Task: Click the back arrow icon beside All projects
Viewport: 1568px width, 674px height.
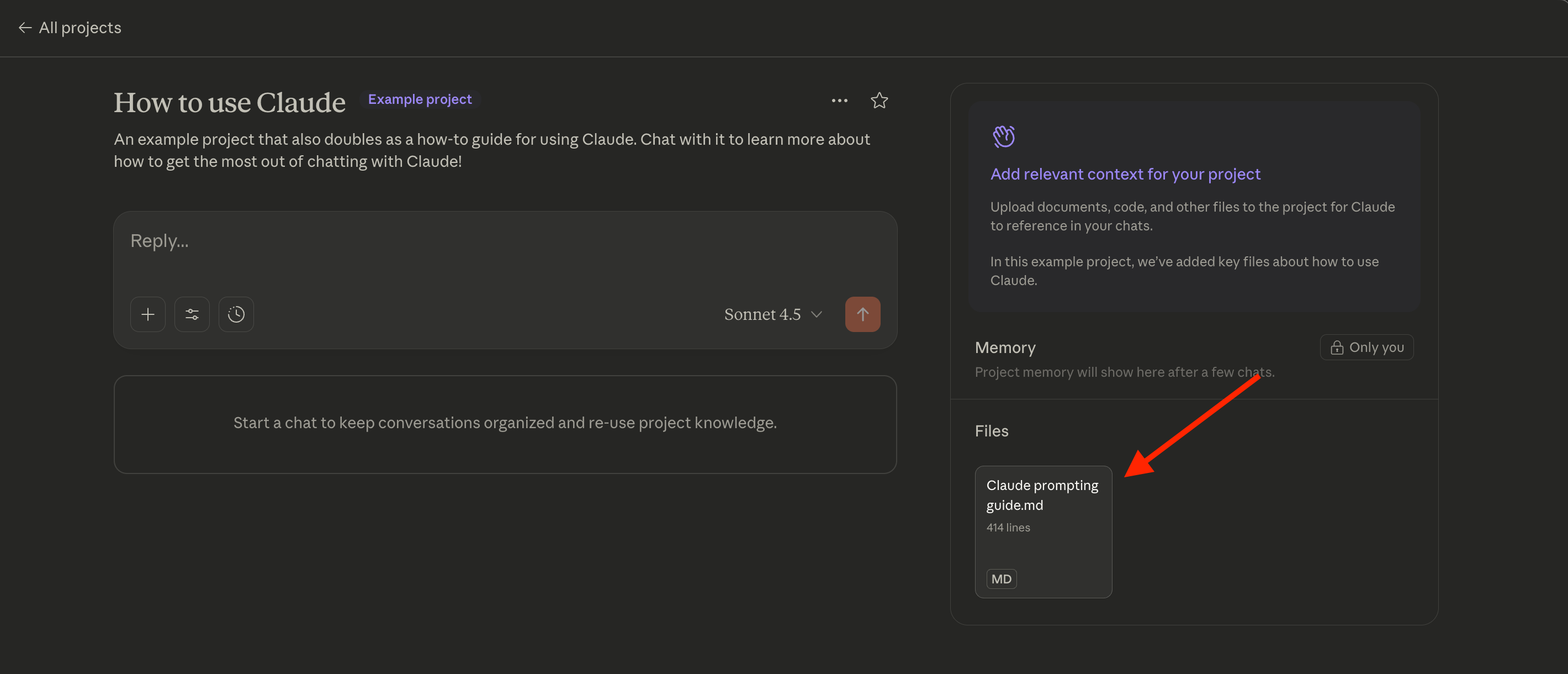Action: click(24, 28)
